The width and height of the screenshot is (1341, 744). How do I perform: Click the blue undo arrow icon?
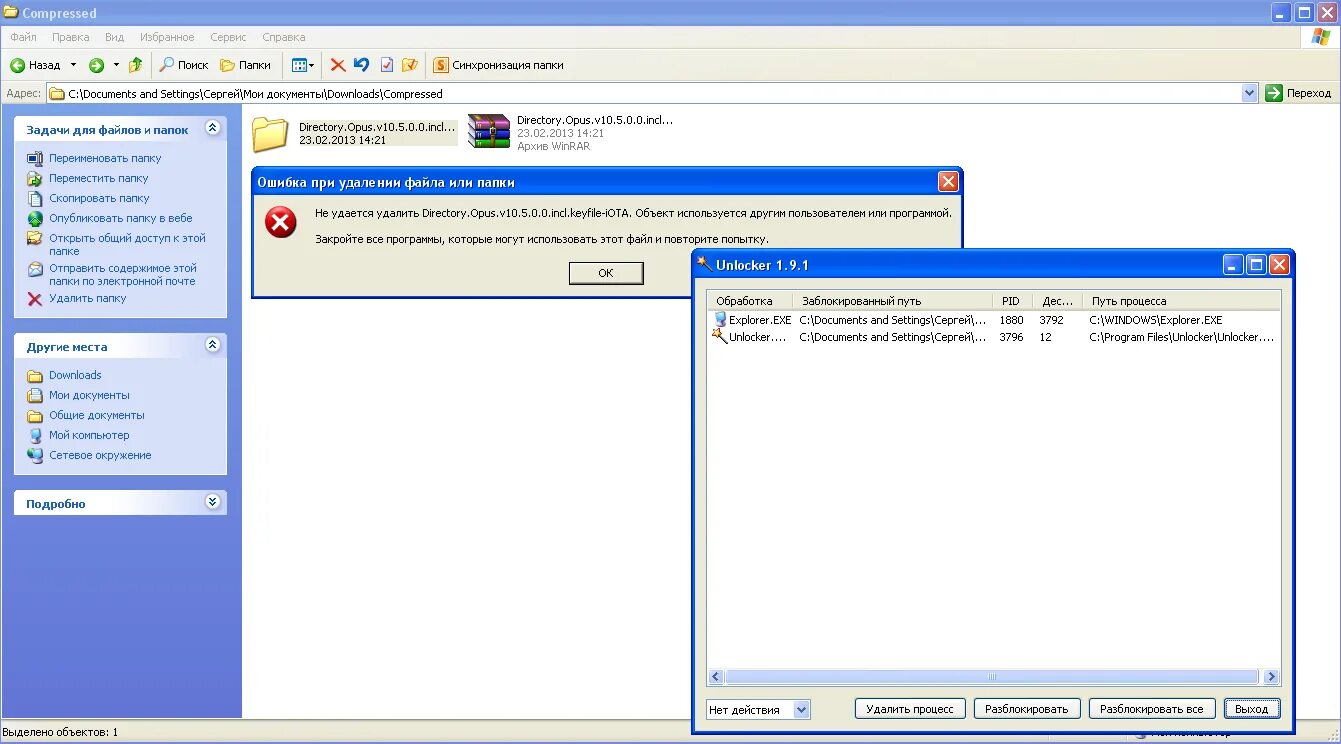click(x=362, y=65)
